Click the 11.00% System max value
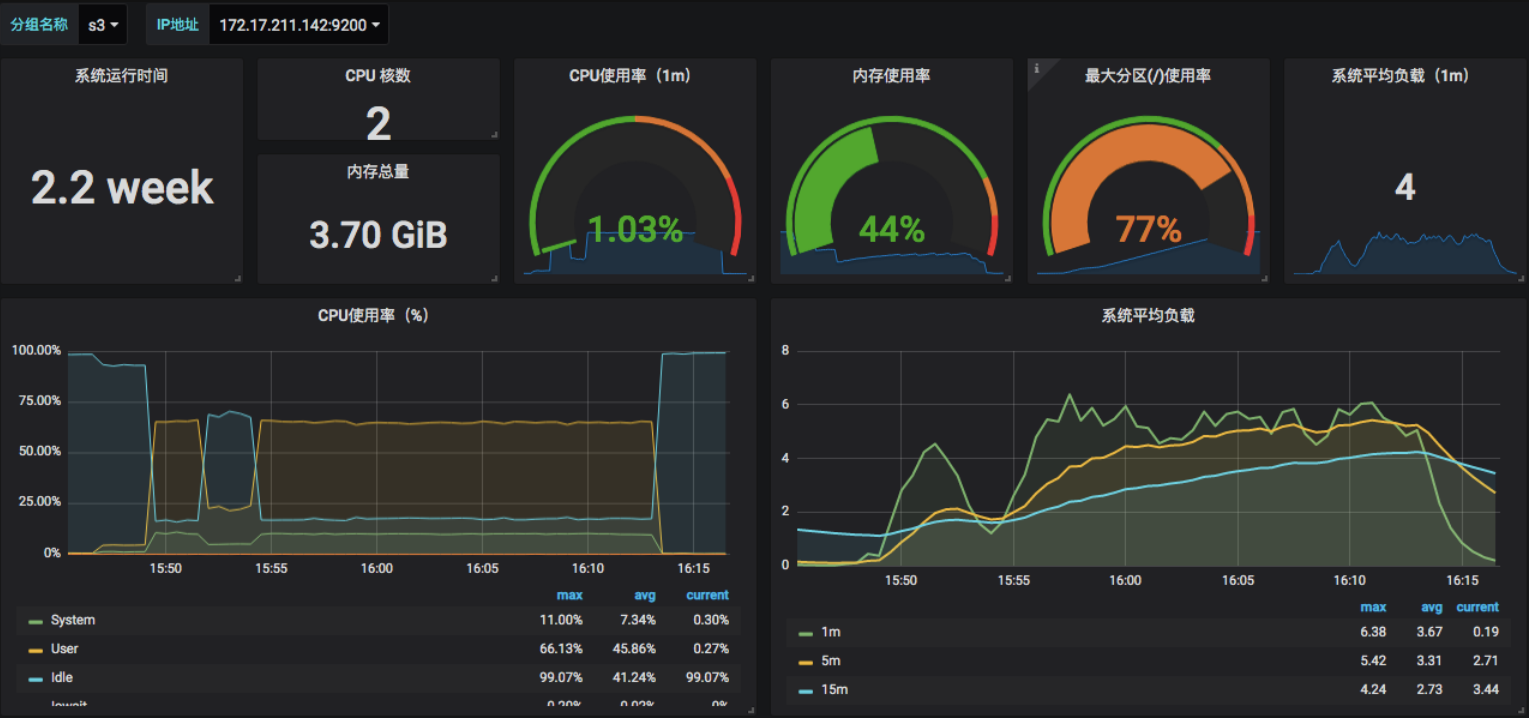The width and height of the screenshot is (1529, 718). coord(563,620)
